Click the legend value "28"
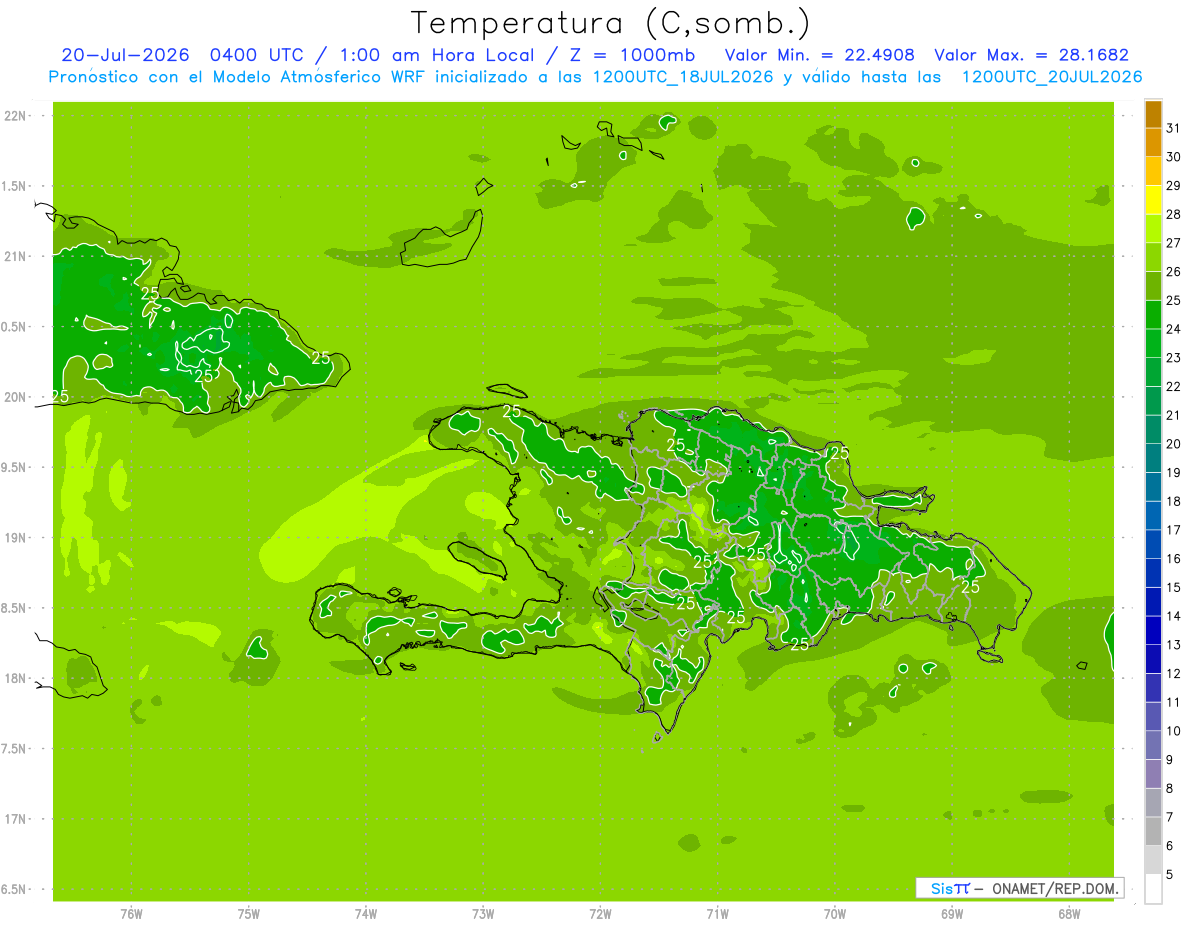 tap(1174, 214)
